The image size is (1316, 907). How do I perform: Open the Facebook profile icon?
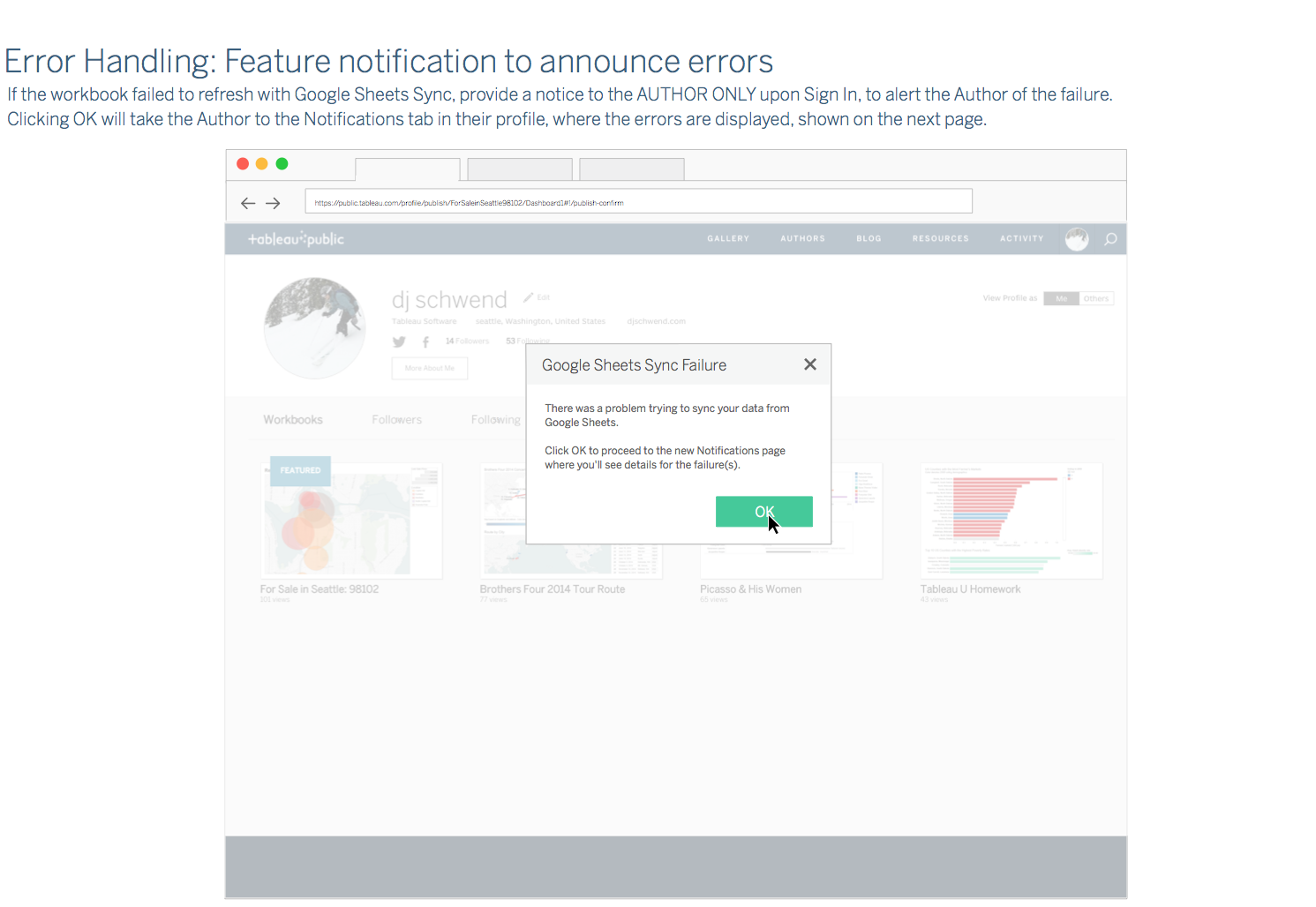[x=425, y=341]
